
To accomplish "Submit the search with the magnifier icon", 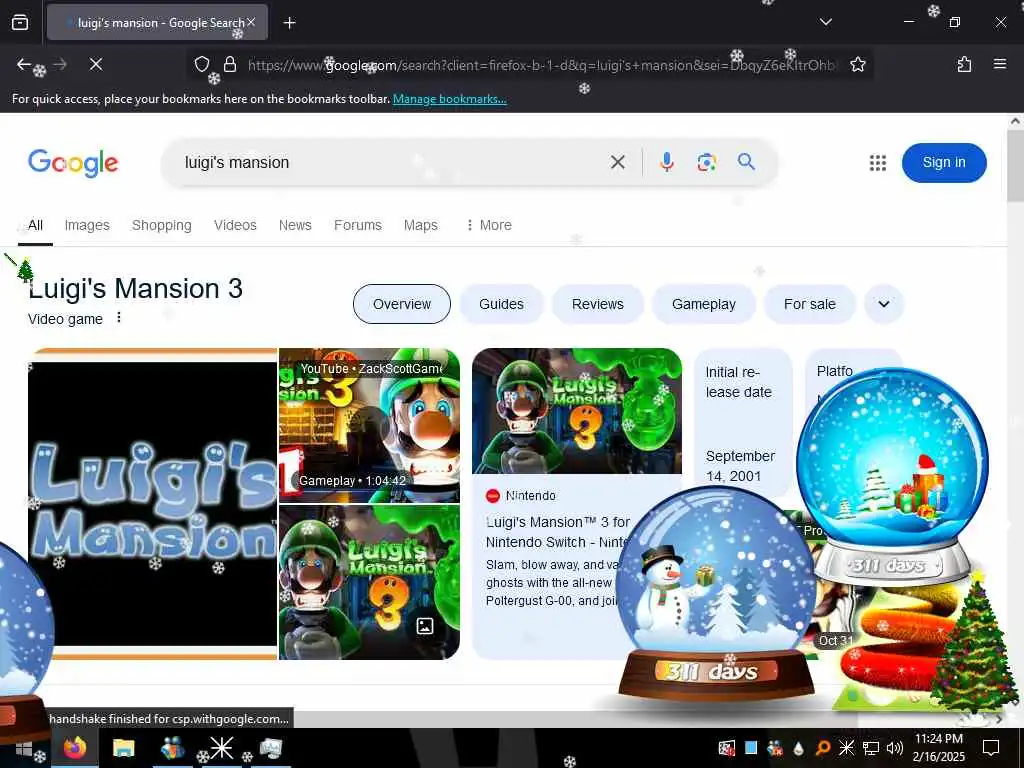I will [746, 161].
